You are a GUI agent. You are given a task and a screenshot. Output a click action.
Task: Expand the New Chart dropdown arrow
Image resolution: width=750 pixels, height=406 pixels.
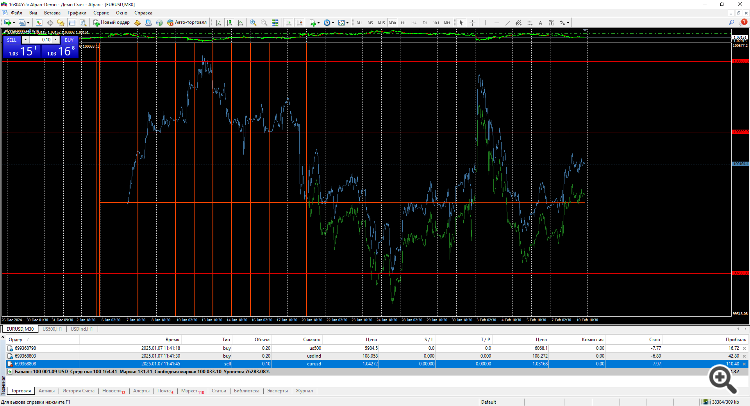point(14,22)
